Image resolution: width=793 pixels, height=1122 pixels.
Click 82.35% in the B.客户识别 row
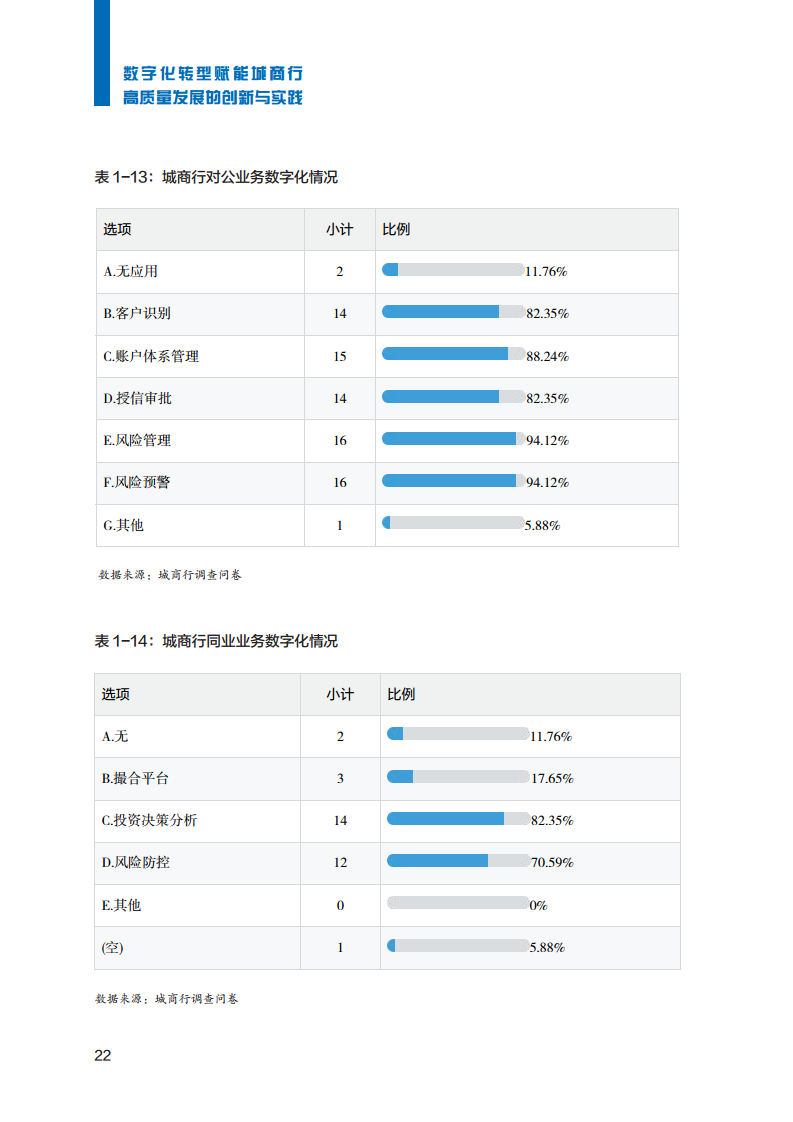tap(548, 313)
